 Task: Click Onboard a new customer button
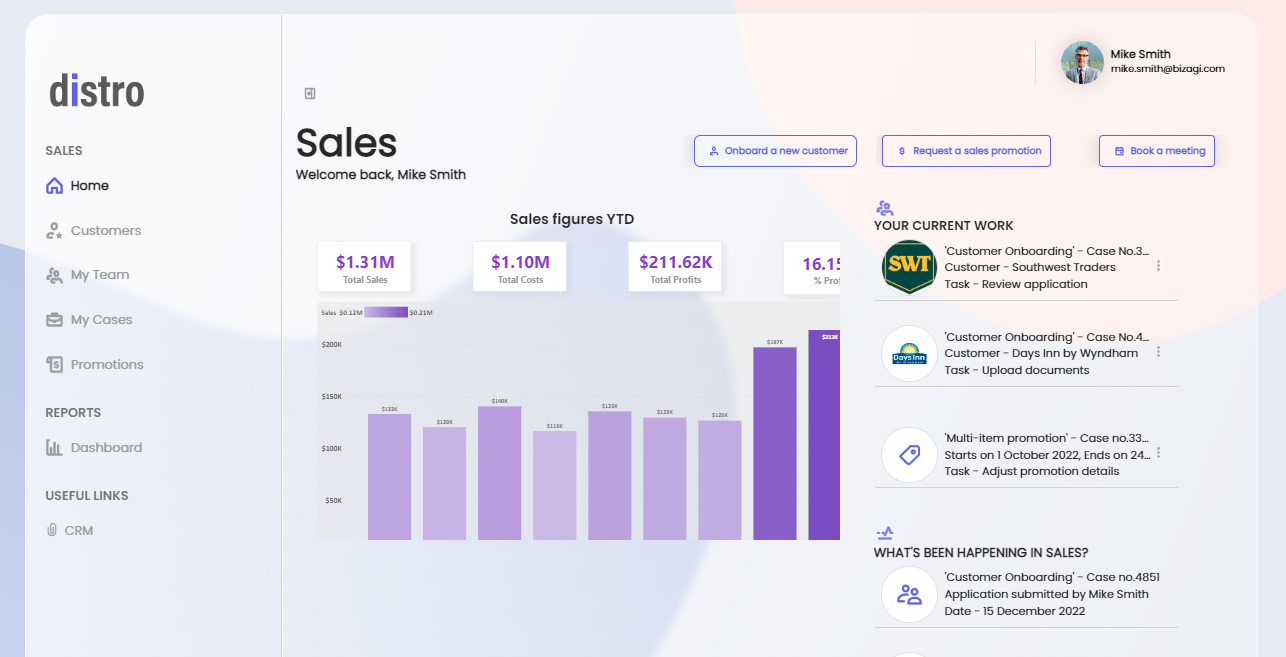pyautogui.click(x=775, y=151)
